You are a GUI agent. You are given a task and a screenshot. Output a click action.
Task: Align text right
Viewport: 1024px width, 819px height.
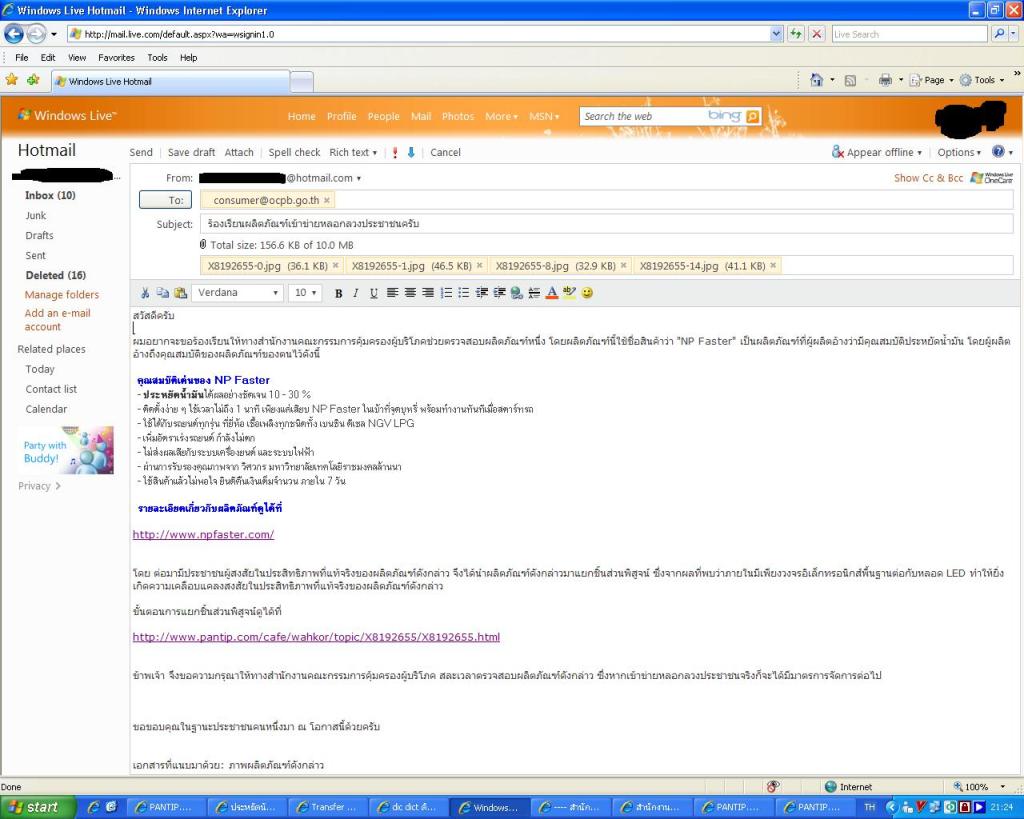point(427,293)
